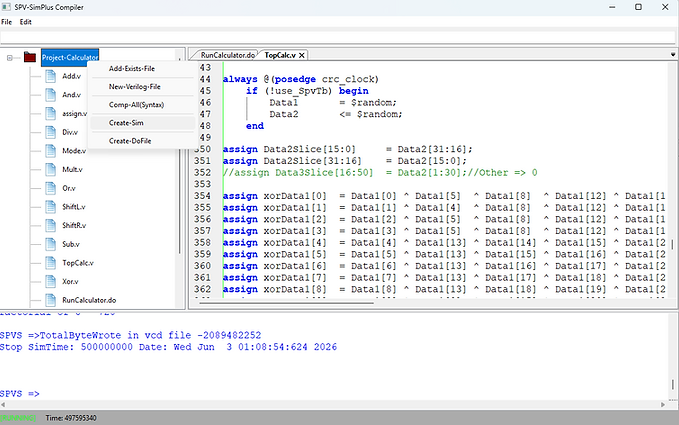
Task: Open the Edit menu
Action: coord(26,22)
